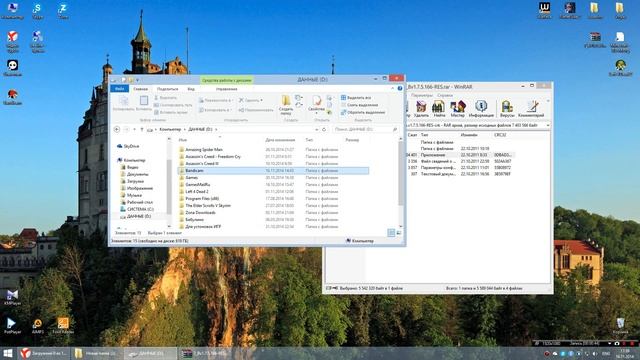Click Скопировать путь in Explorer ribbon
The width and height of the screenshot is (640, 360).
pos(173,105)
